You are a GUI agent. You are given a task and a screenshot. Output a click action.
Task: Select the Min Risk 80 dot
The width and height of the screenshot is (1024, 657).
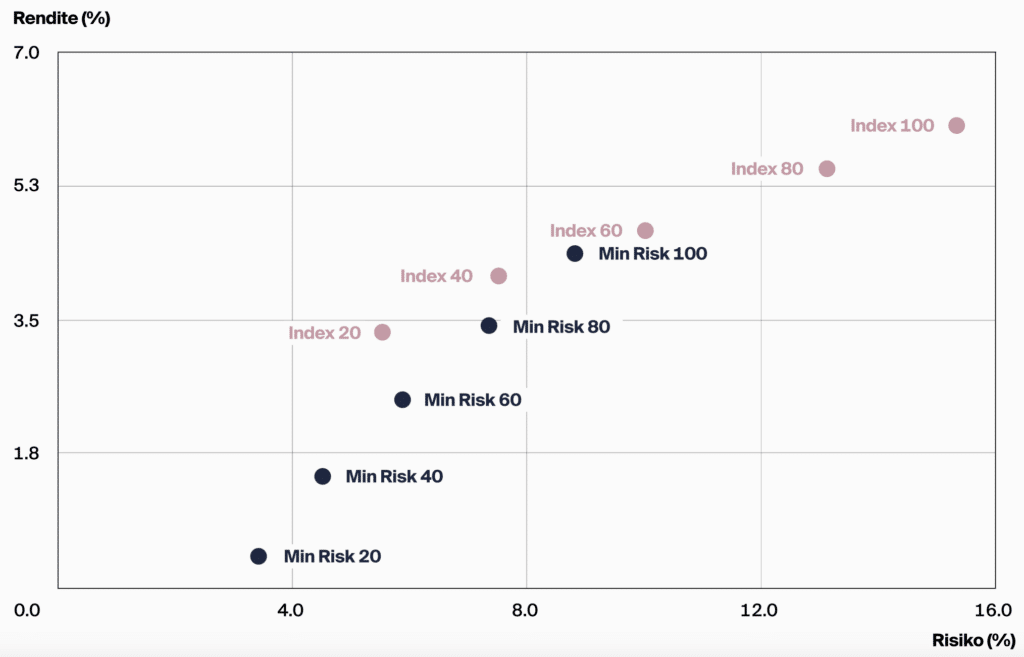488,326
